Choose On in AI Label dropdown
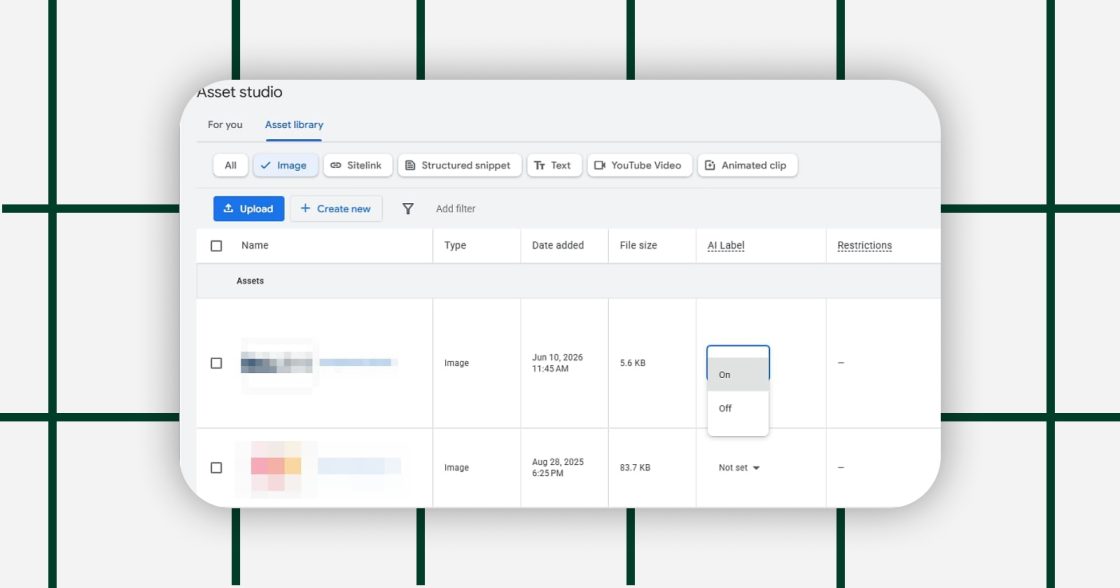This screenshot has height=588, width=1120. 738,374
